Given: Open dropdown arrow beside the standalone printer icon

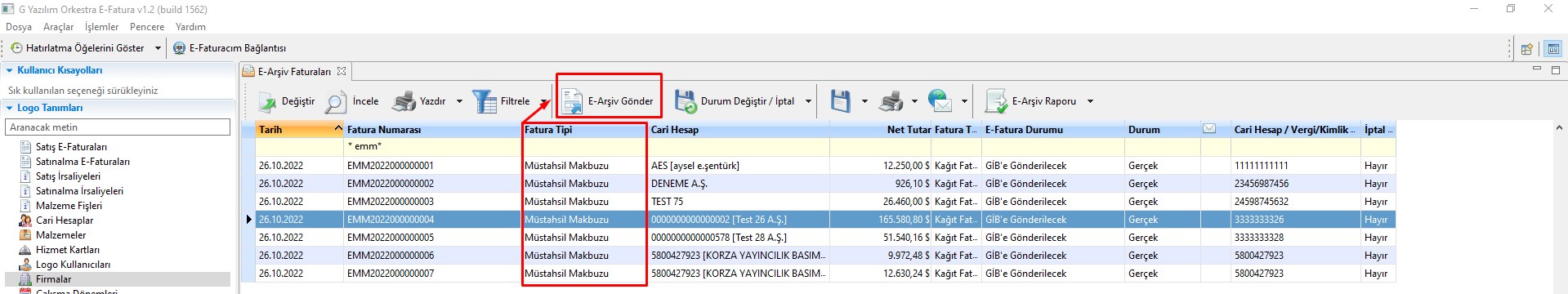Looking at the screenshot, I should click(914, 102).
